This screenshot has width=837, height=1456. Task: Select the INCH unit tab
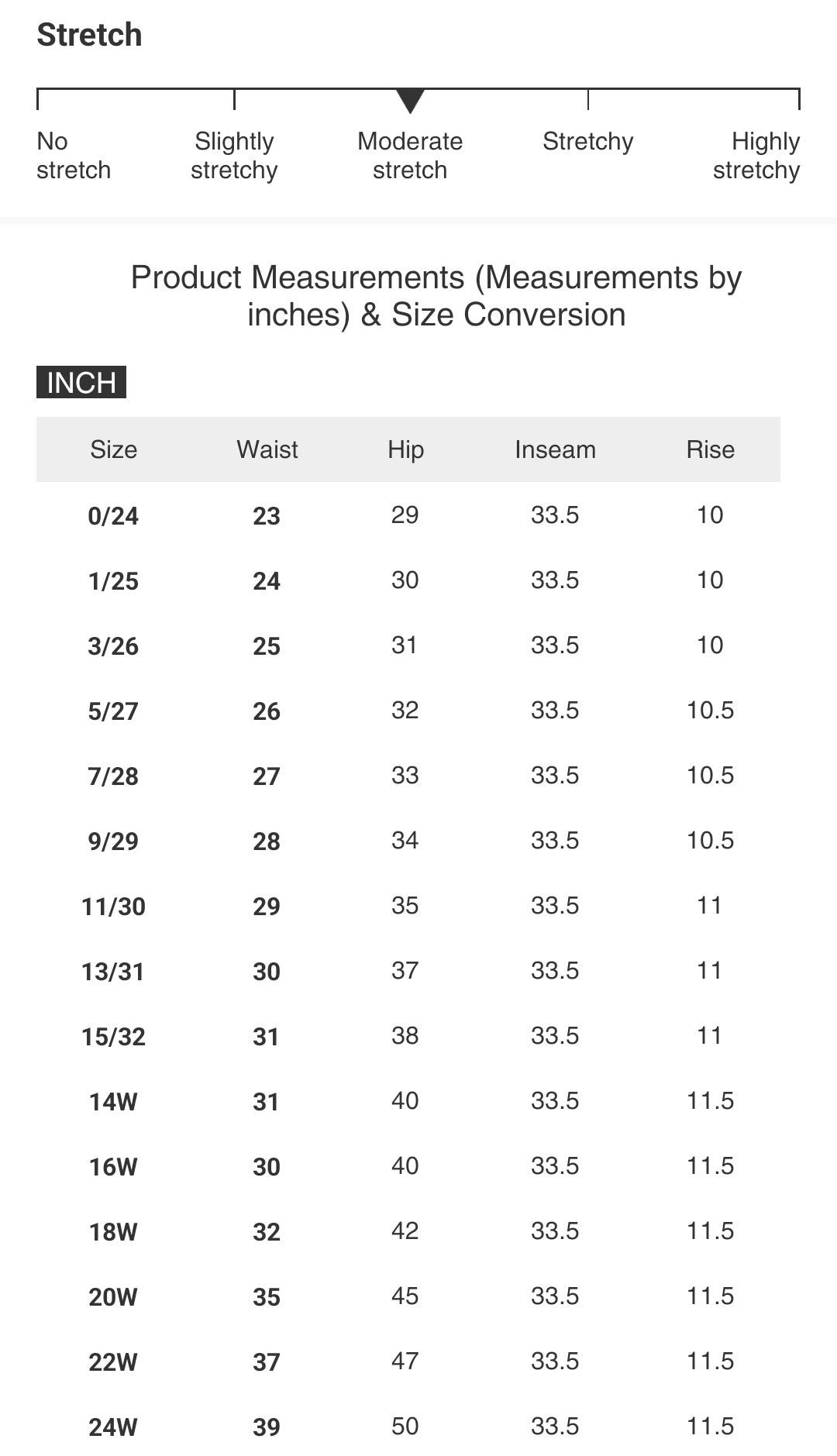coord(81,383)
